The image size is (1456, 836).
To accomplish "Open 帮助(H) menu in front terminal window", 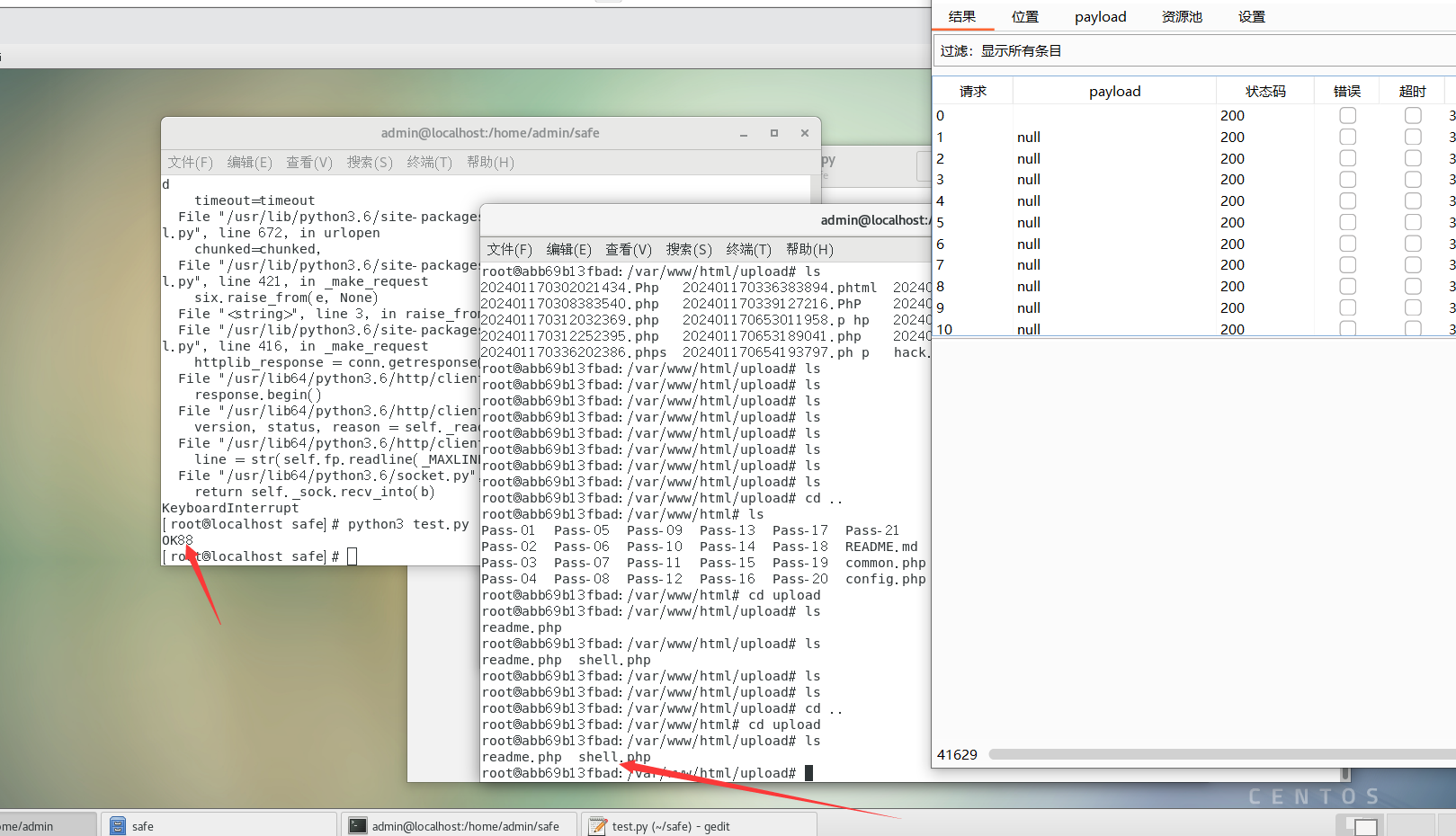I will pyautogui.click(x=809, y=249).
